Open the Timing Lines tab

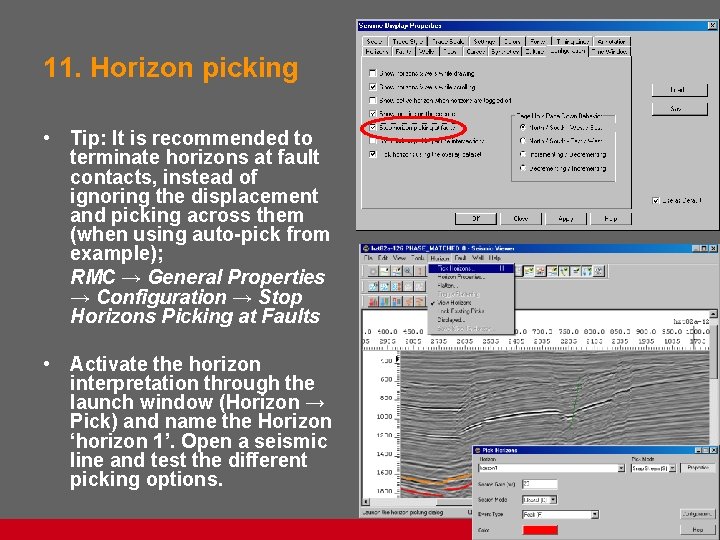coord(572,41)
